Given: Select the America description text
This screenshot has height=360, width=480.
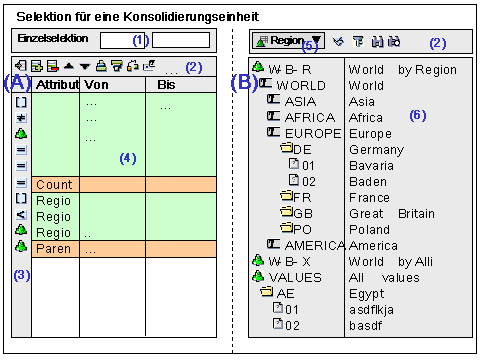Looking at the screenshot, I should 373,246.
